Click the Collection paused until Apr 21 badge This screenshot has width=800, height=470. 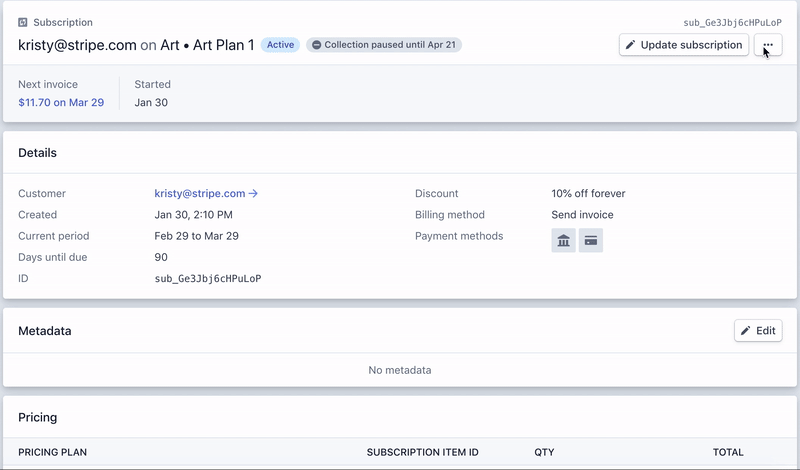click(384, 45)
